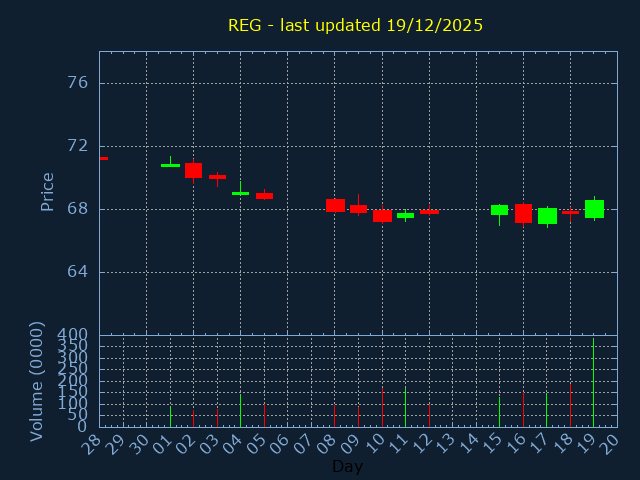Click the red candlestick on day 16
Image resolution: width=640 pixels, height=480 pixels.
coord(523,213)
